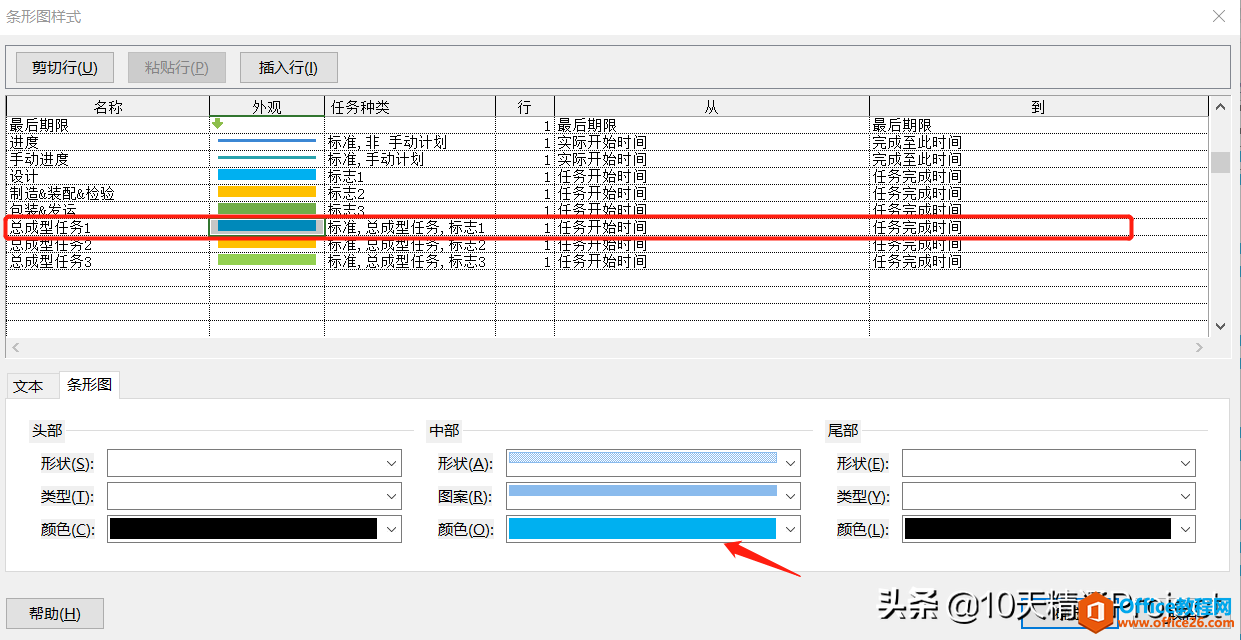The image size is (1241, 640).
Task: Click the 剪切行 button
Action: point(64,67)
